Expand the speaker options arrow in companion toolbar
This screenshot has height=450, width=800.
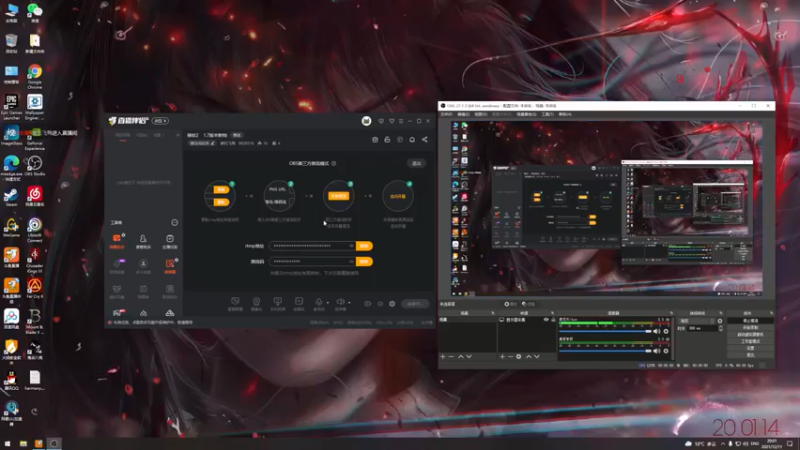click(x=349, y=303)
